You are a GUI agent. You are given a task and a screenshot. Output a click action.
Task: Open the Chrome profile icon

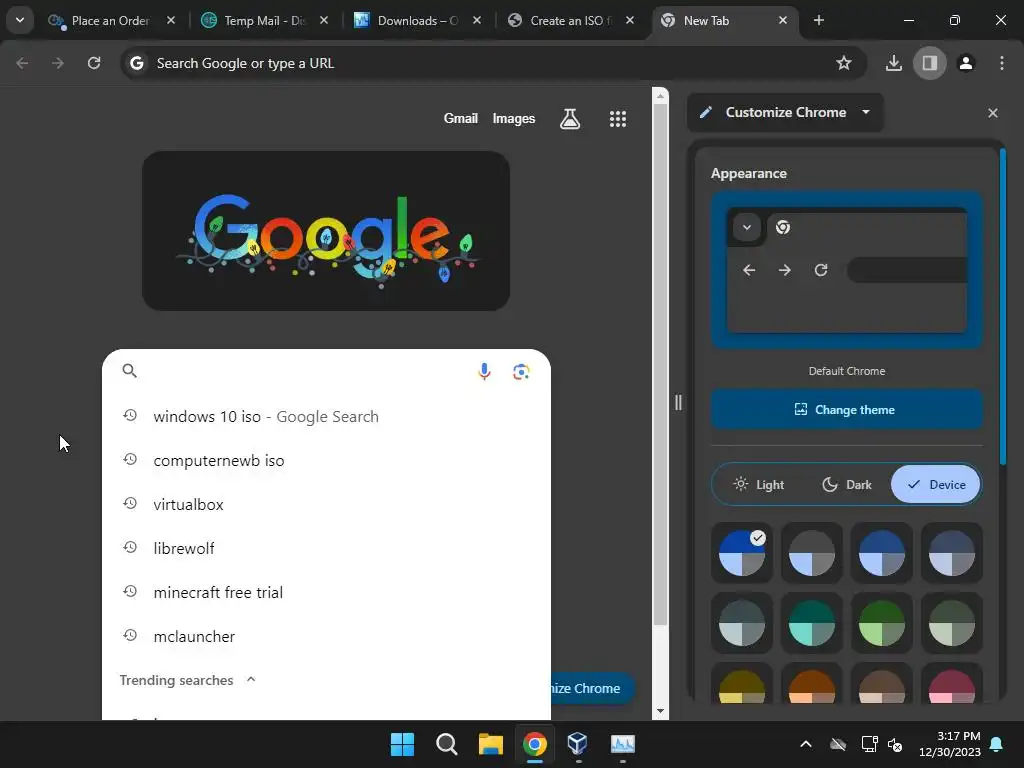coord(966,63)
